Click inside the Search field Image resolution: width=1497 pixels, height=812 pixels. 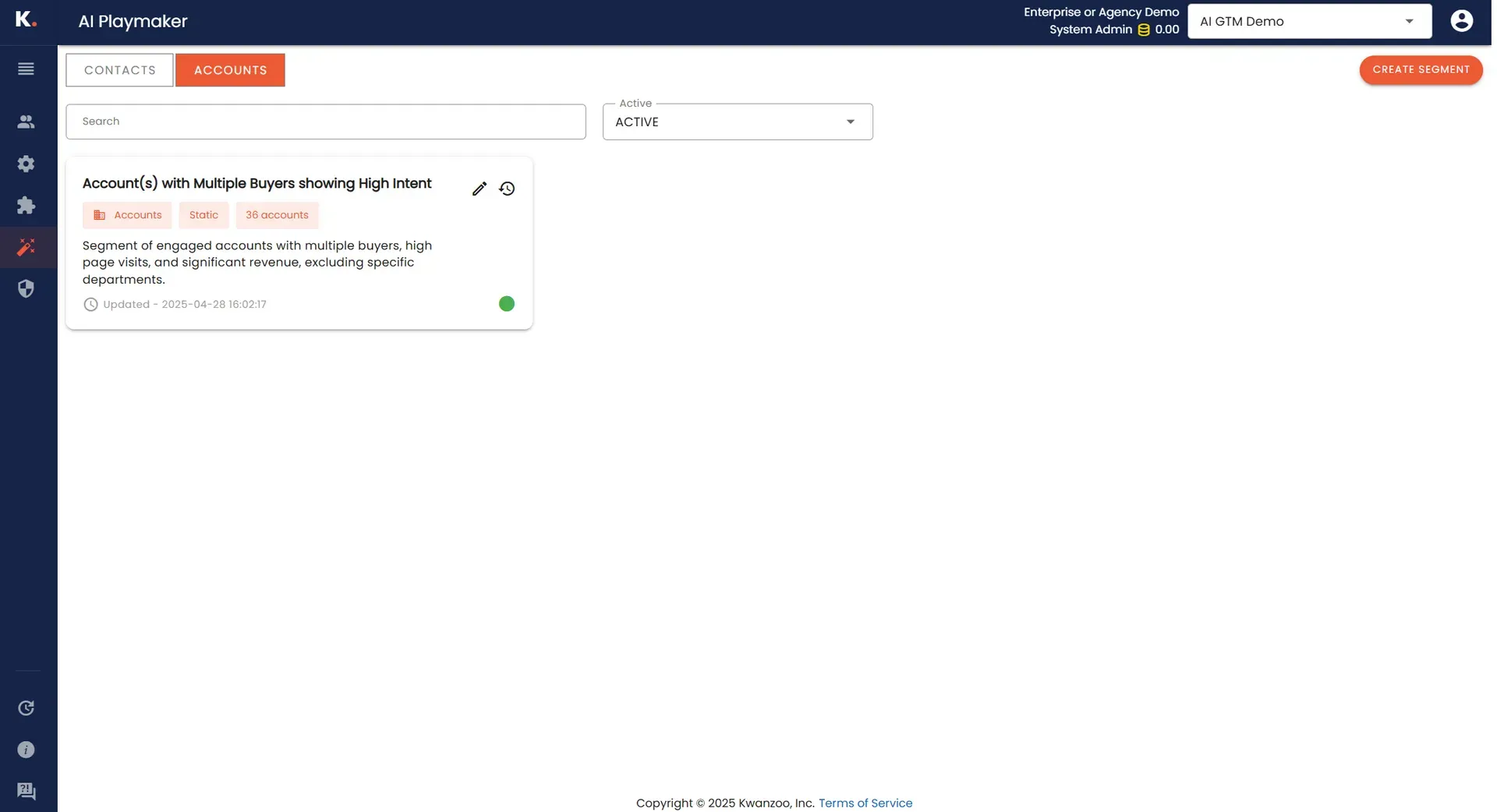tap(325, 122)
